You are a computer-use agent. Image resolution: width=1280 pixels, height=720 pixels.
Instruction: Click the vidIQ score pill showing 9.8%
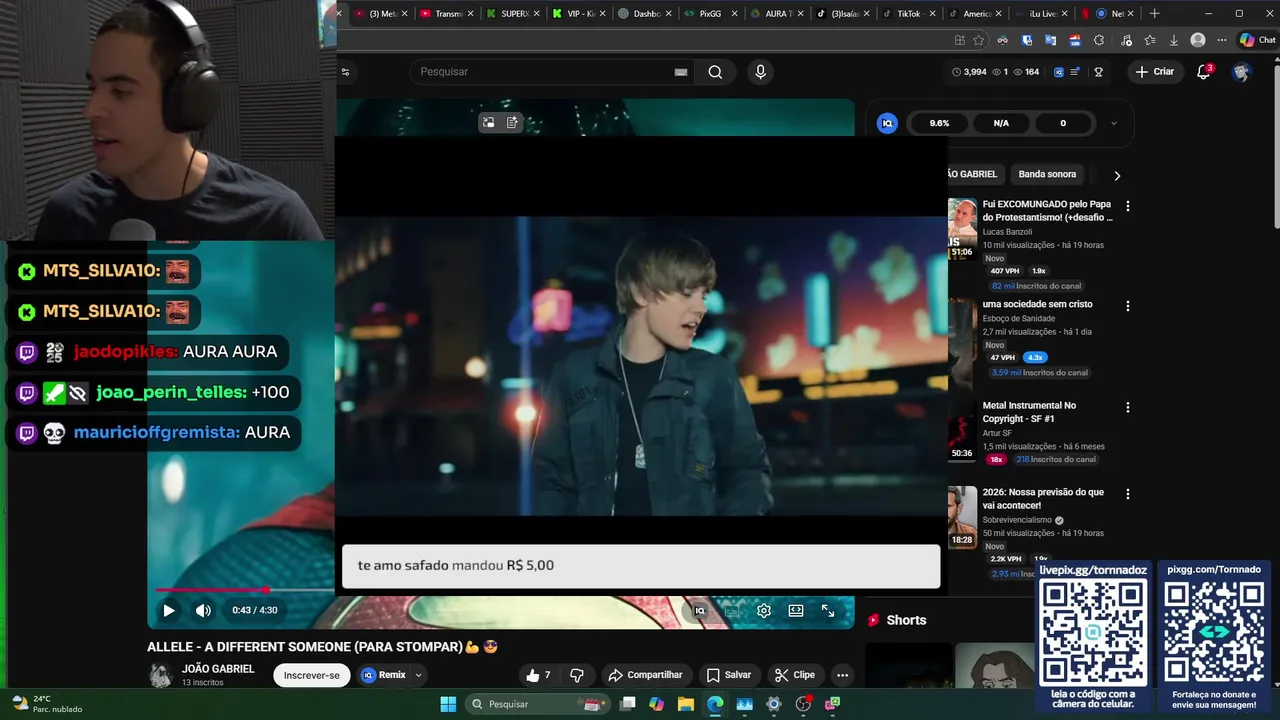[x=939, y=123]
